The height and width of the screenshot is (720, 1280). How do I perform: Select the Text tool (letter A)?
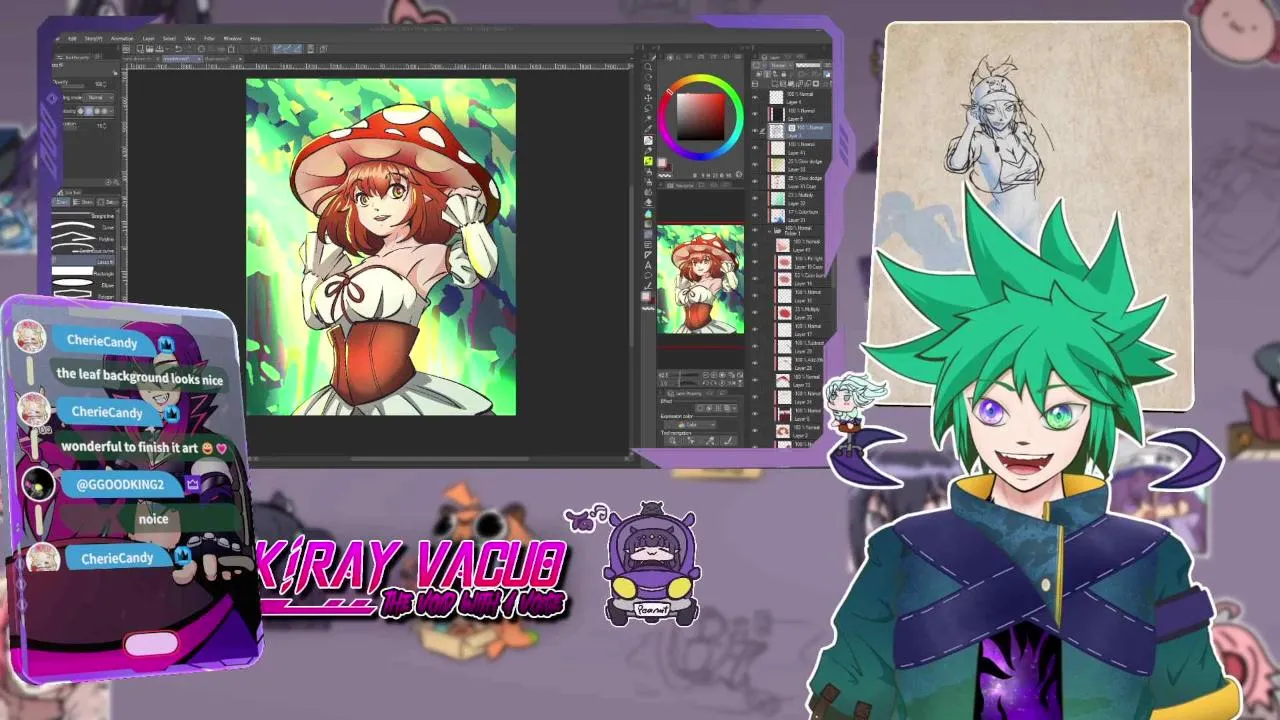coord(648,265)
